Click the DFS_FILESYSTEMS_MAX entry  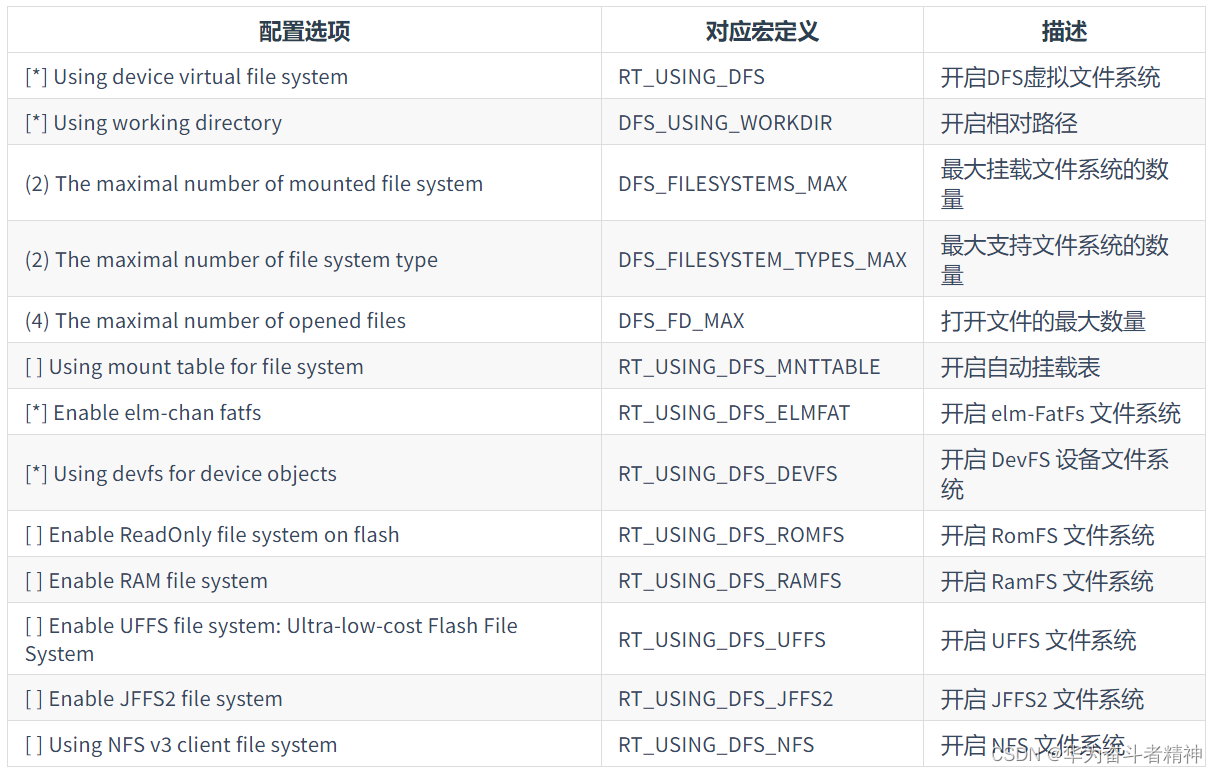(733, 183)
